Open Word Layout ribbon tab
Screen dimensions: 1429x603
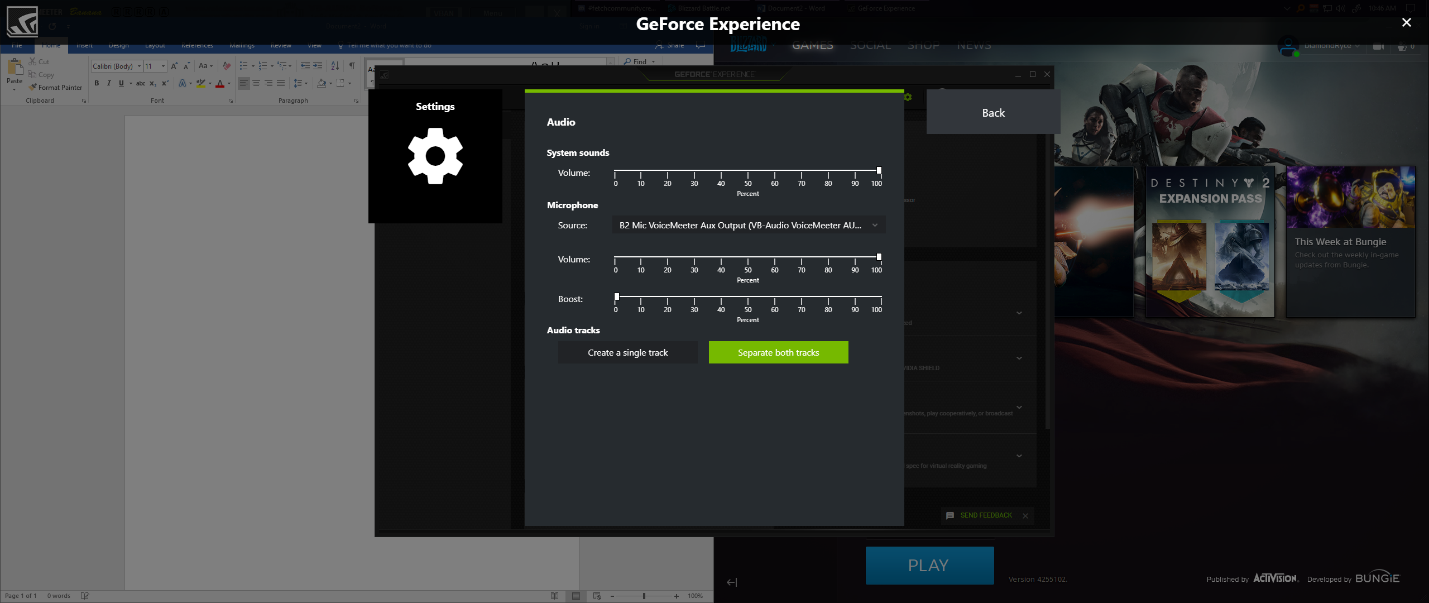155,45
